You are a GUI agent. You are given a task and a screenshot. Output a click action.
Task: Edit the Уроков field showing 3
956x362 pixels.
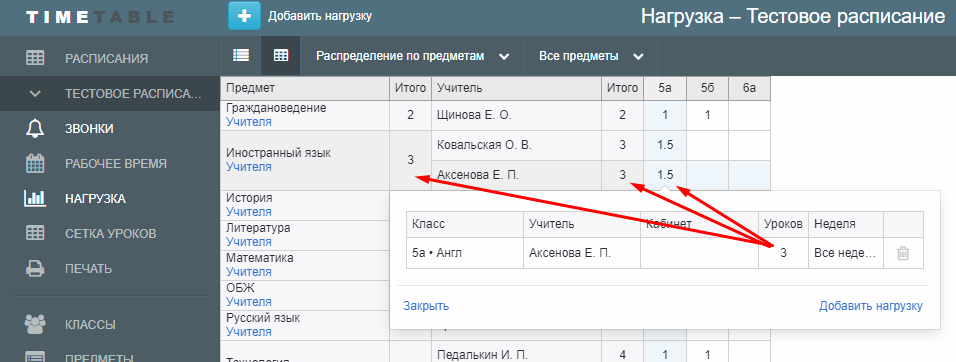coord(783,253)
